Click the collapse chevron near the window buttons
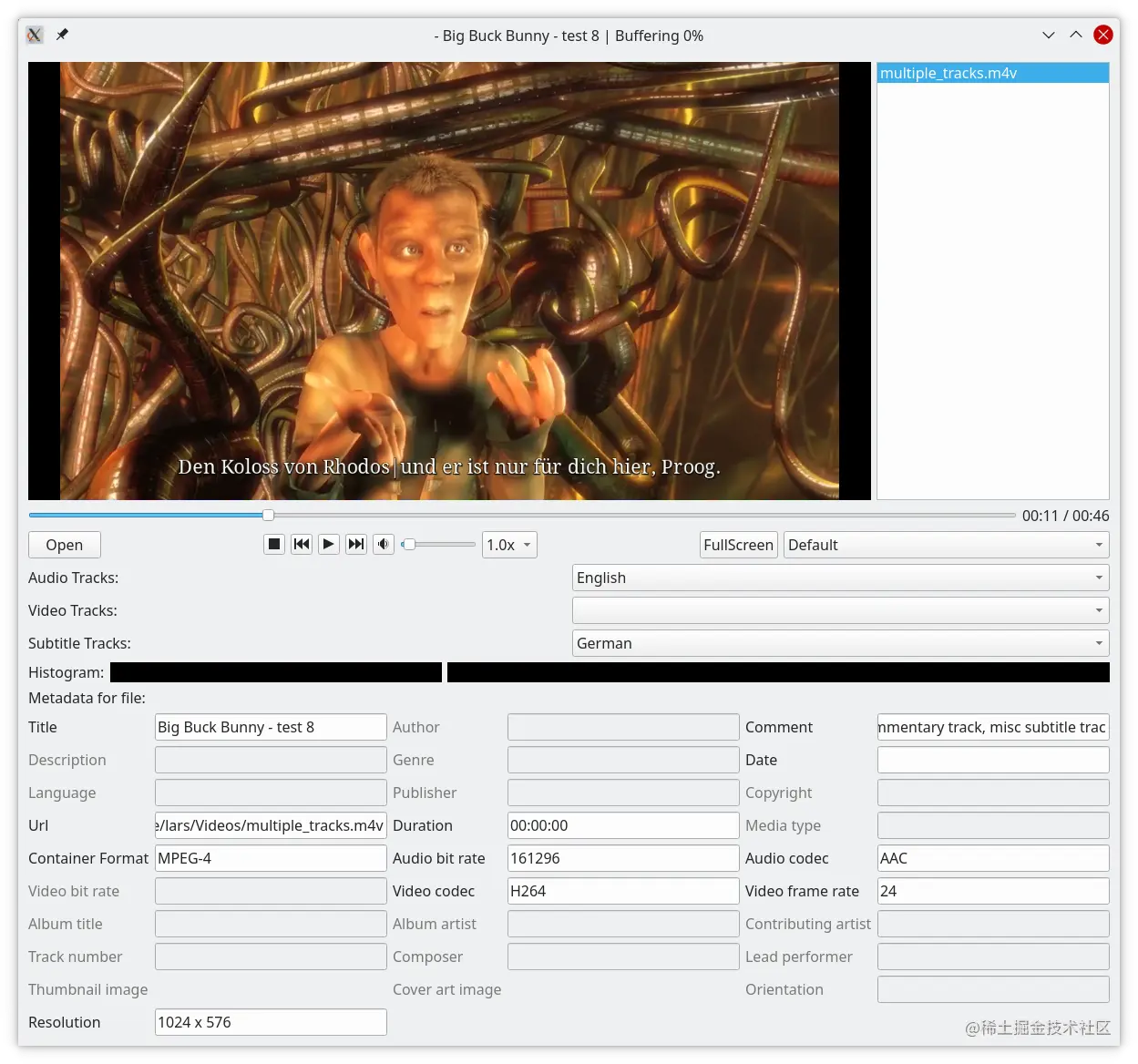The height and width of the screenshot is (1064, 1138). (x=1048, y=35)
